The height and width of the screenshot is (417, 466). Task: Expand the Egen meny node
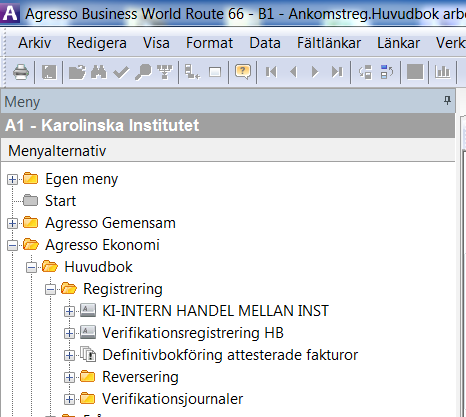pyautogui.click(x=12, y=179)
